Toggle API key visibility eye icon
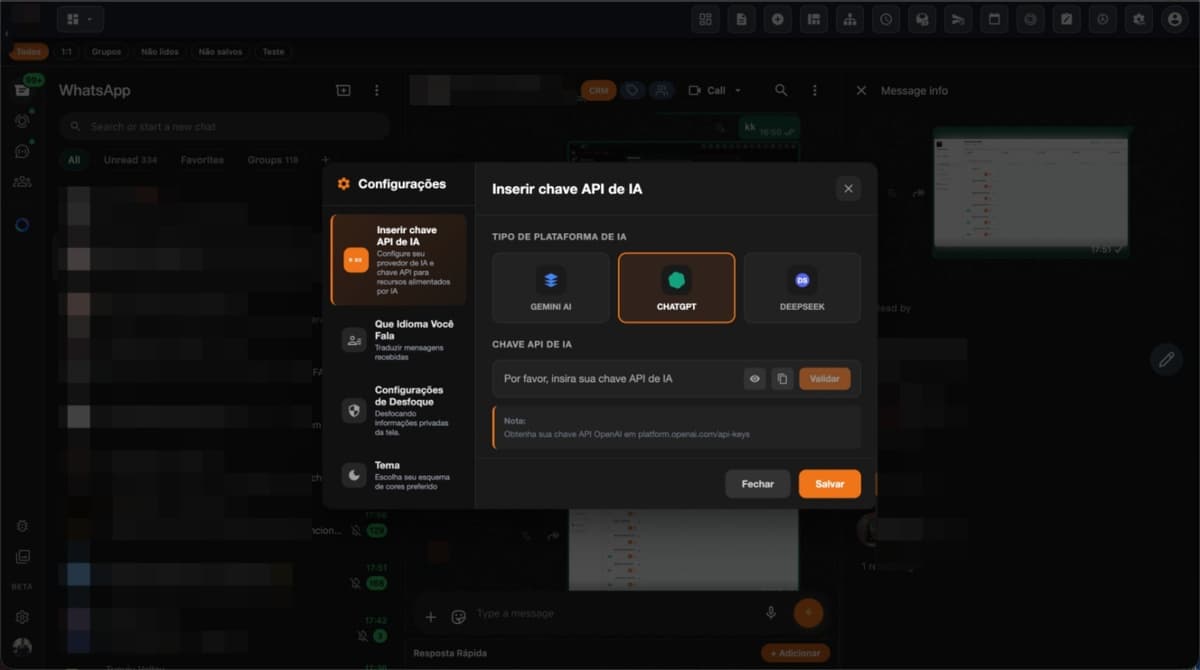 [x=755, y=379]
